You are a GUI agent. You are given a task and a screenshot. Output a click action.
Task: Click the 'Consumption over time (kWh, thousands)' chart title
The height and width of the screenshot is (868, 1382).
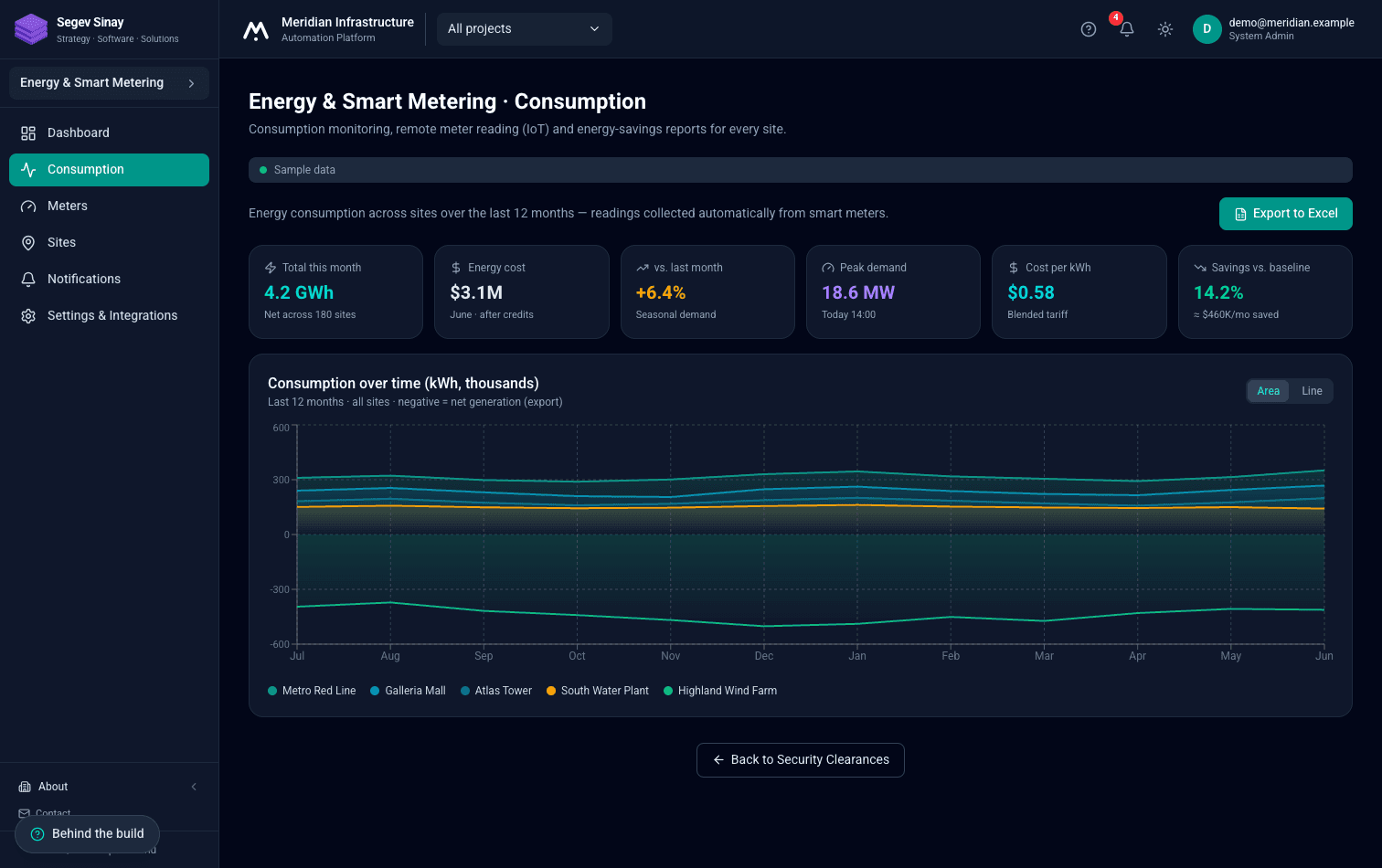click(403, 384)
